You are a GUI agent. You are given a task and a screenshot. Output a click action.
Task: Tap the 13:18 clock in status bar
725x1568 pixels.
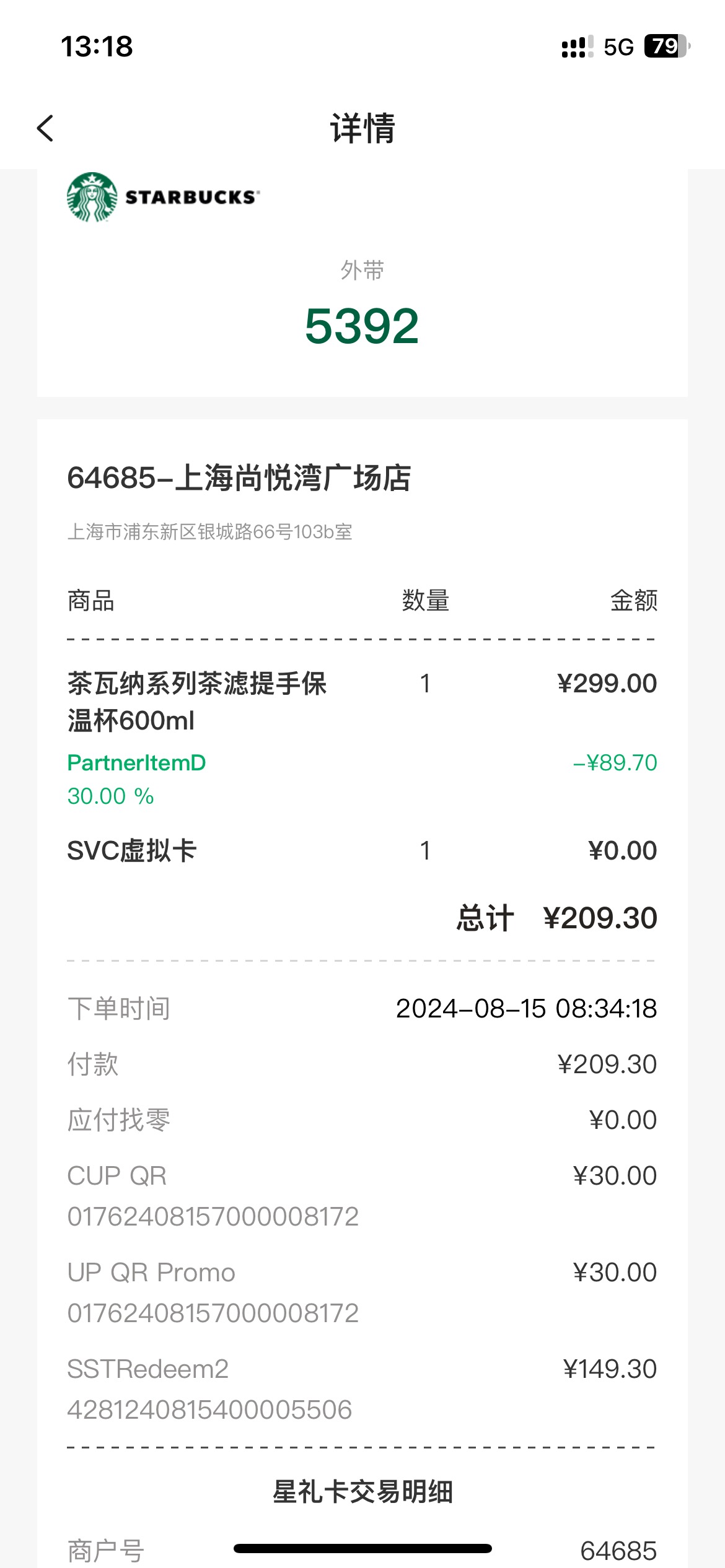pos(97,46)
